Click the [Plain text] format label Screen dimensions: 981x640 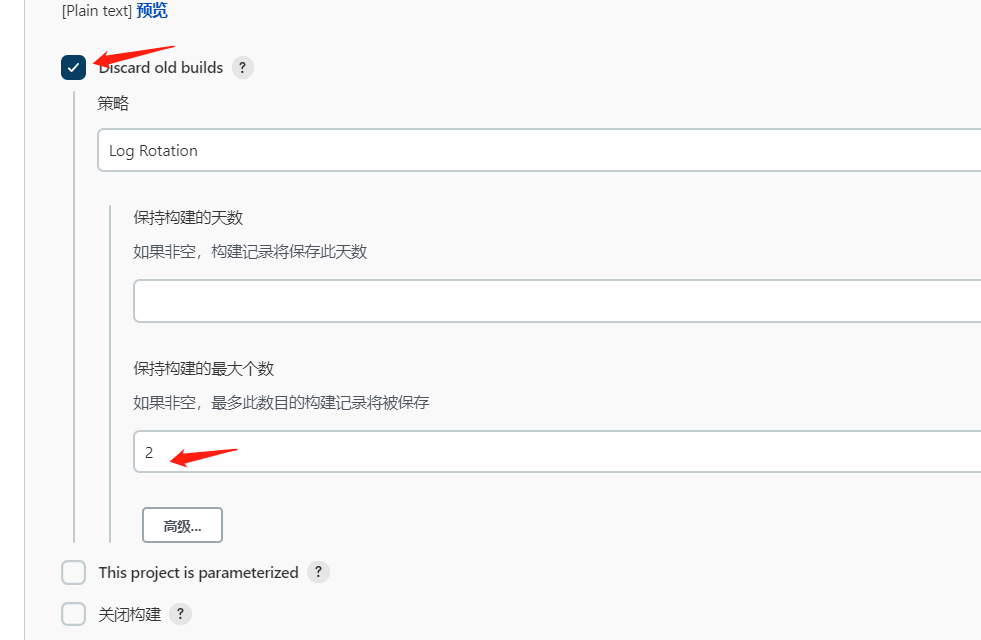[x=97, y=11]
